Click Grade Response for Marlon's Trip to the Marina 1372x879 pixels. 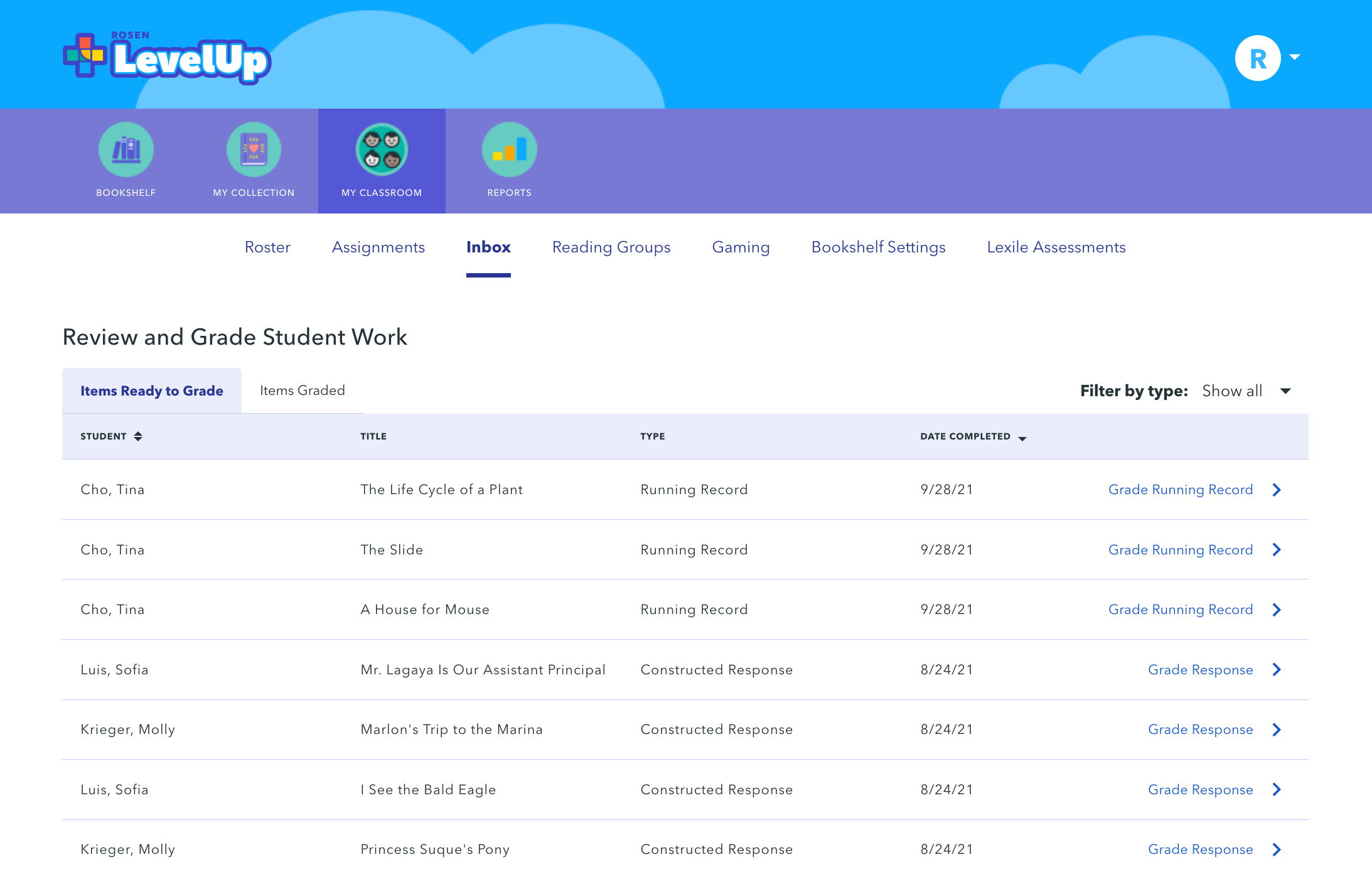coord(1200,730)
